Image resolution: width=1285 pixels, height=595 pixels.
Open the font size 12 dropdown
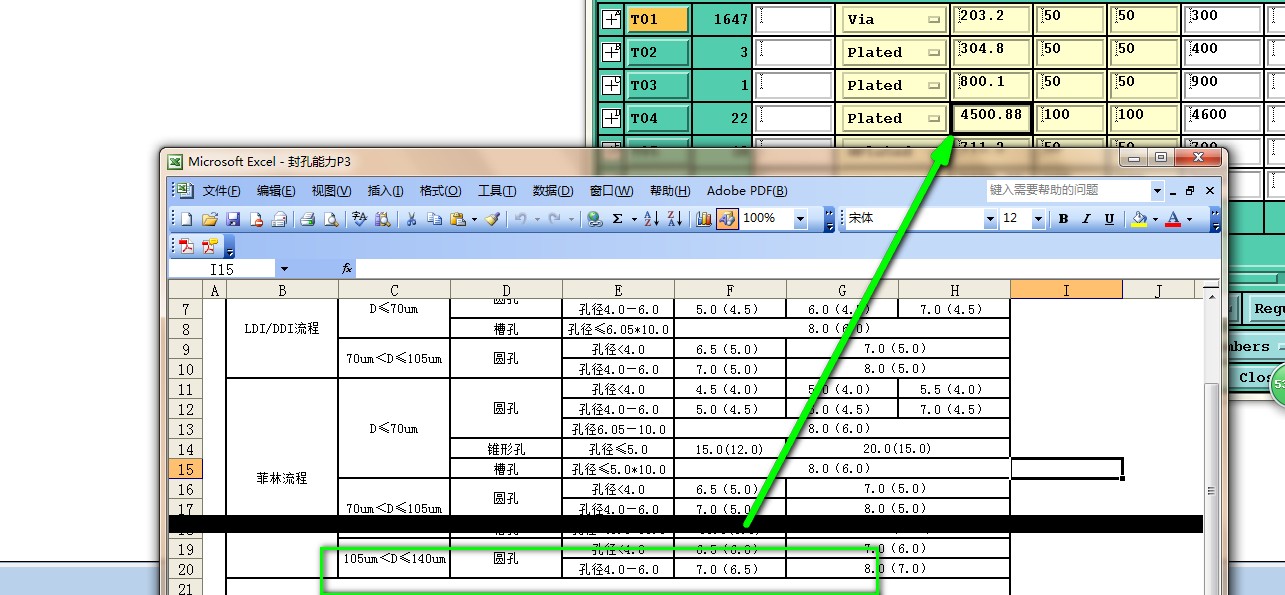(1038, 219)
